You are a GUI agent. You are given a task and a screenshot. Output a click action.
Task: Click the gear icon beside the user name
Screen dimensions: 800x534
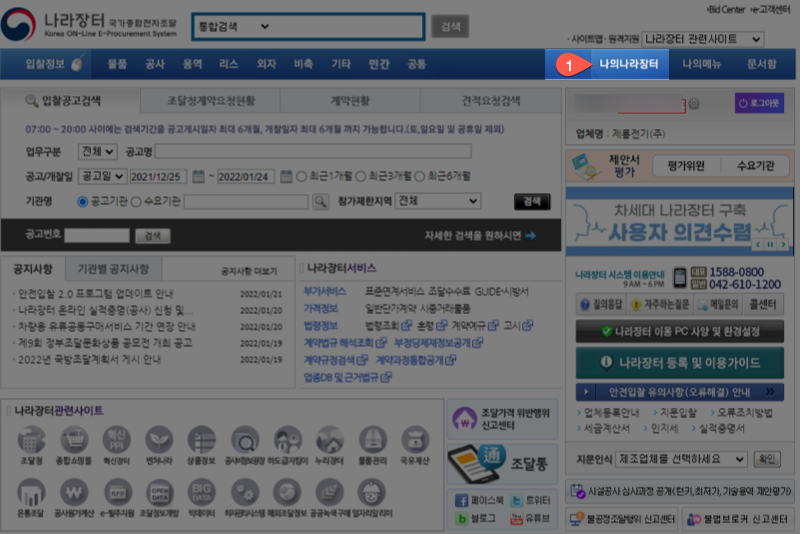tap(694, 104)
